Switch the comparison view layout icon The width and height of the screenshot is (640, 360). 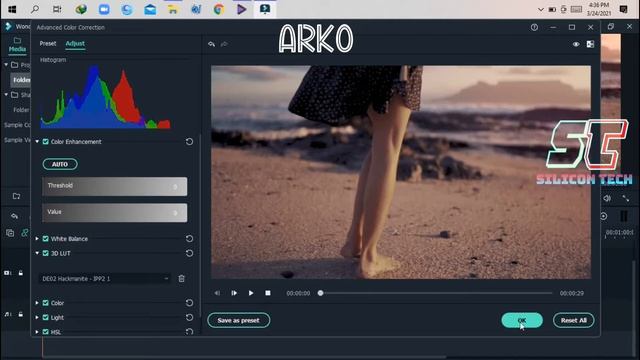pyautogui.click(x=590, y=44)
